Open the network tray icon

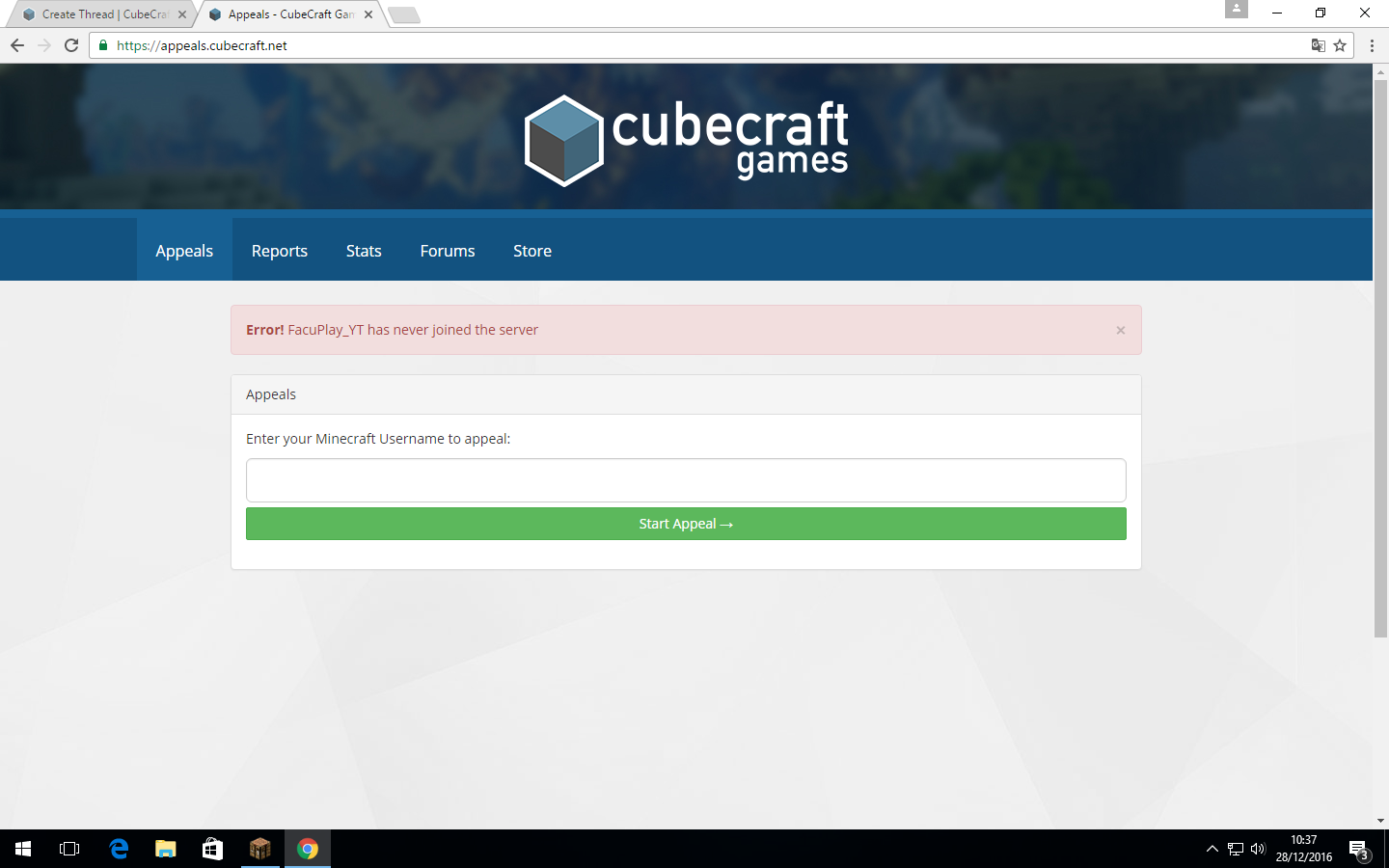pos(1236,849)
